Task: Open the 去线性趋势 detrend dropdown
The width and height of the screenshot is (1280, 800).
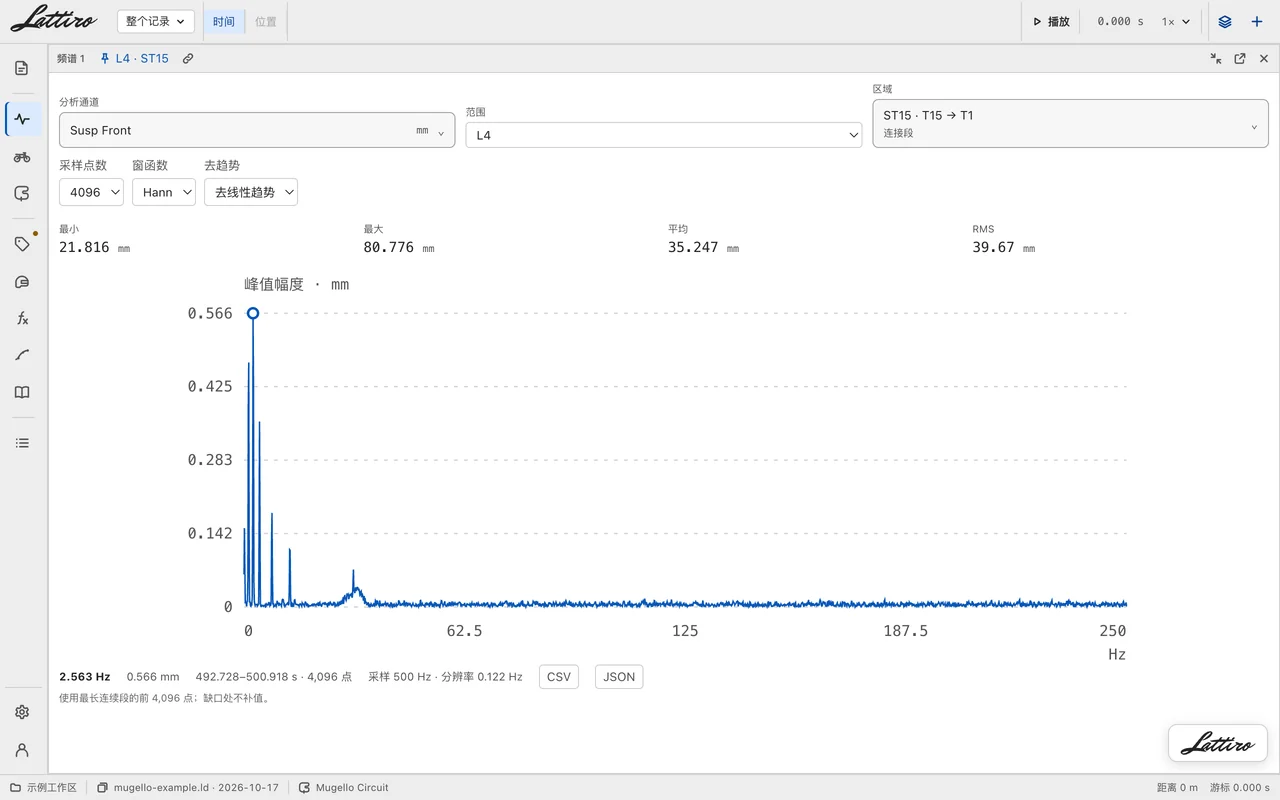Action: click(x=251, y=192)
